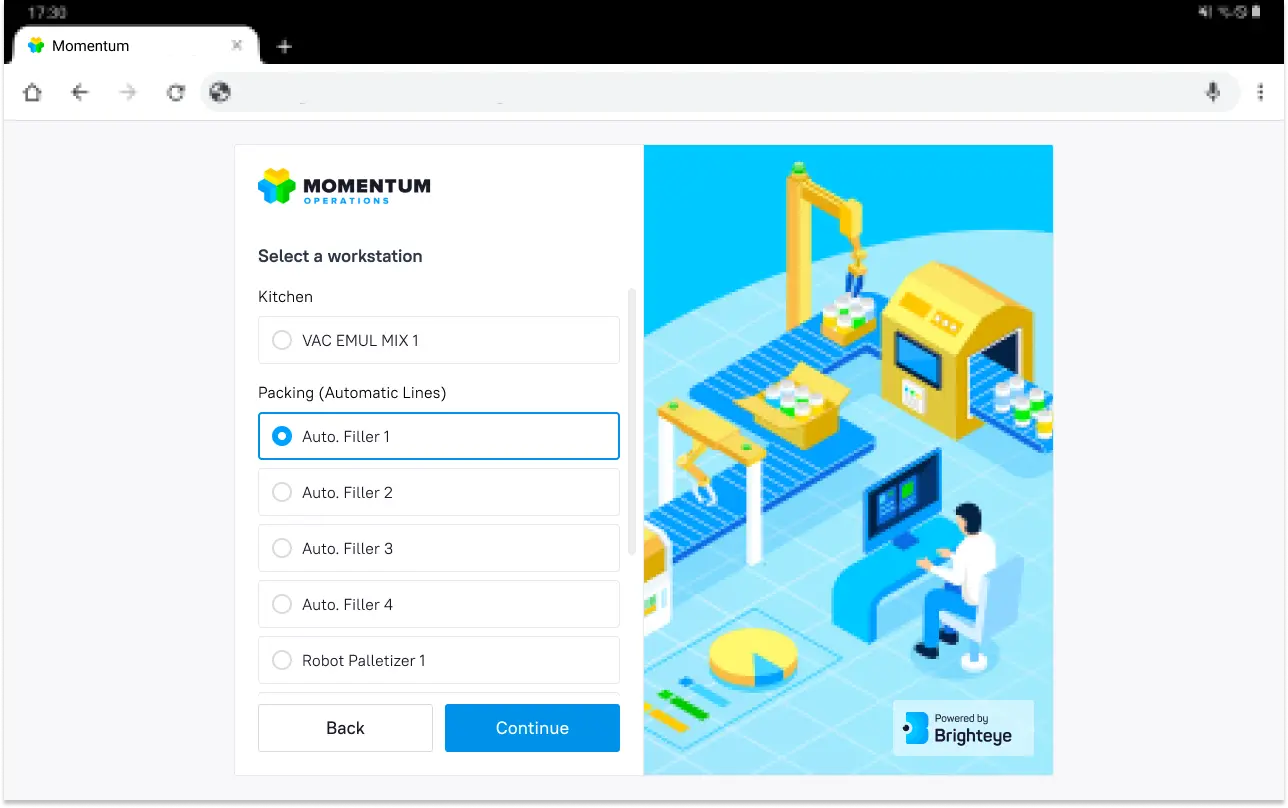Tap the browser home icon

pos(32,93)
